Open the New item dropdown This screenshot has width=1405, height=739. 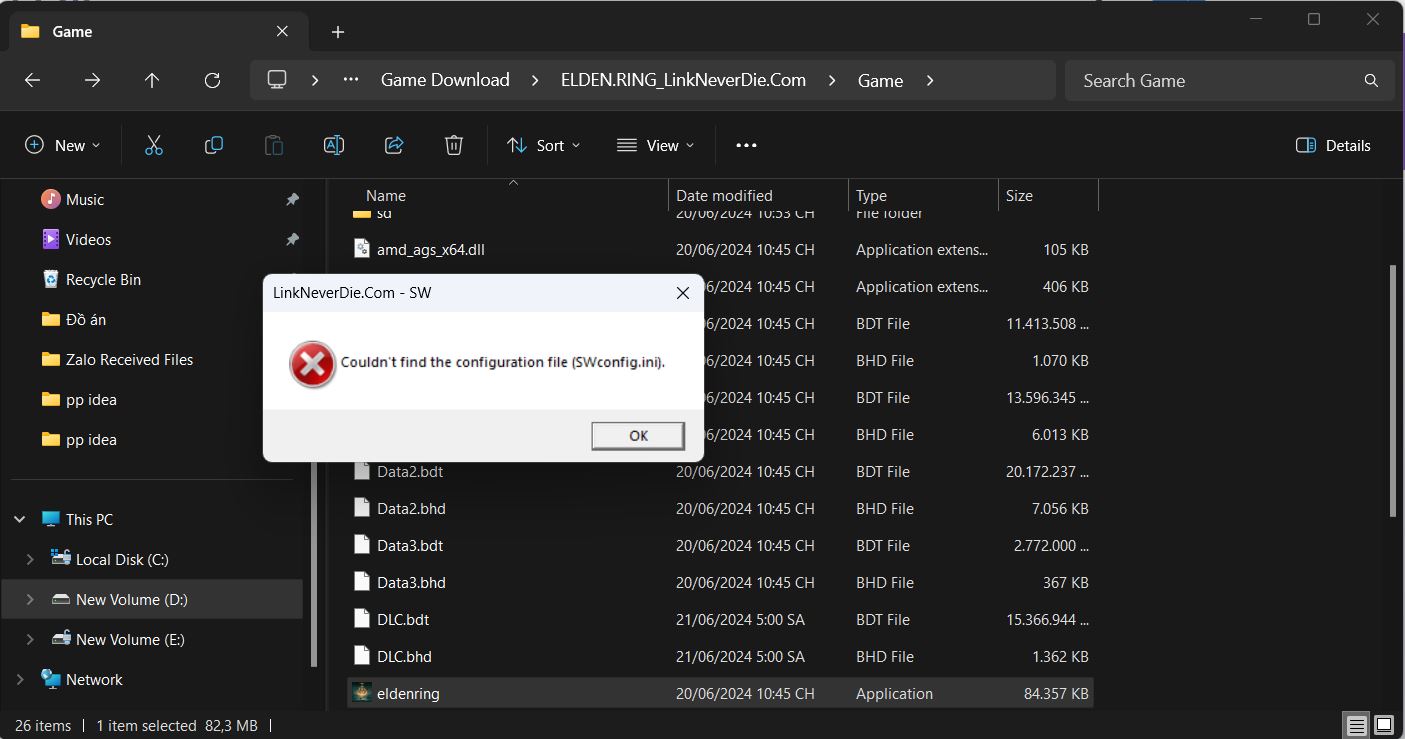point(62,145)
